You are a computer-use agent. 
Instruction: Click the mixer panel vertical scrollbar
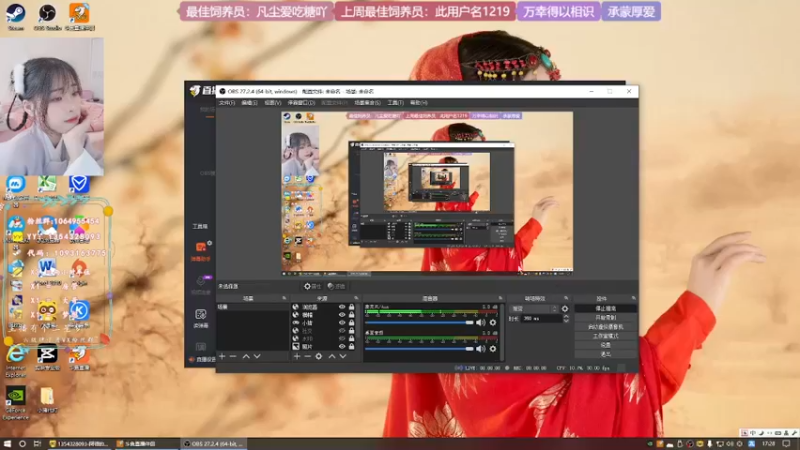[503, 332]
